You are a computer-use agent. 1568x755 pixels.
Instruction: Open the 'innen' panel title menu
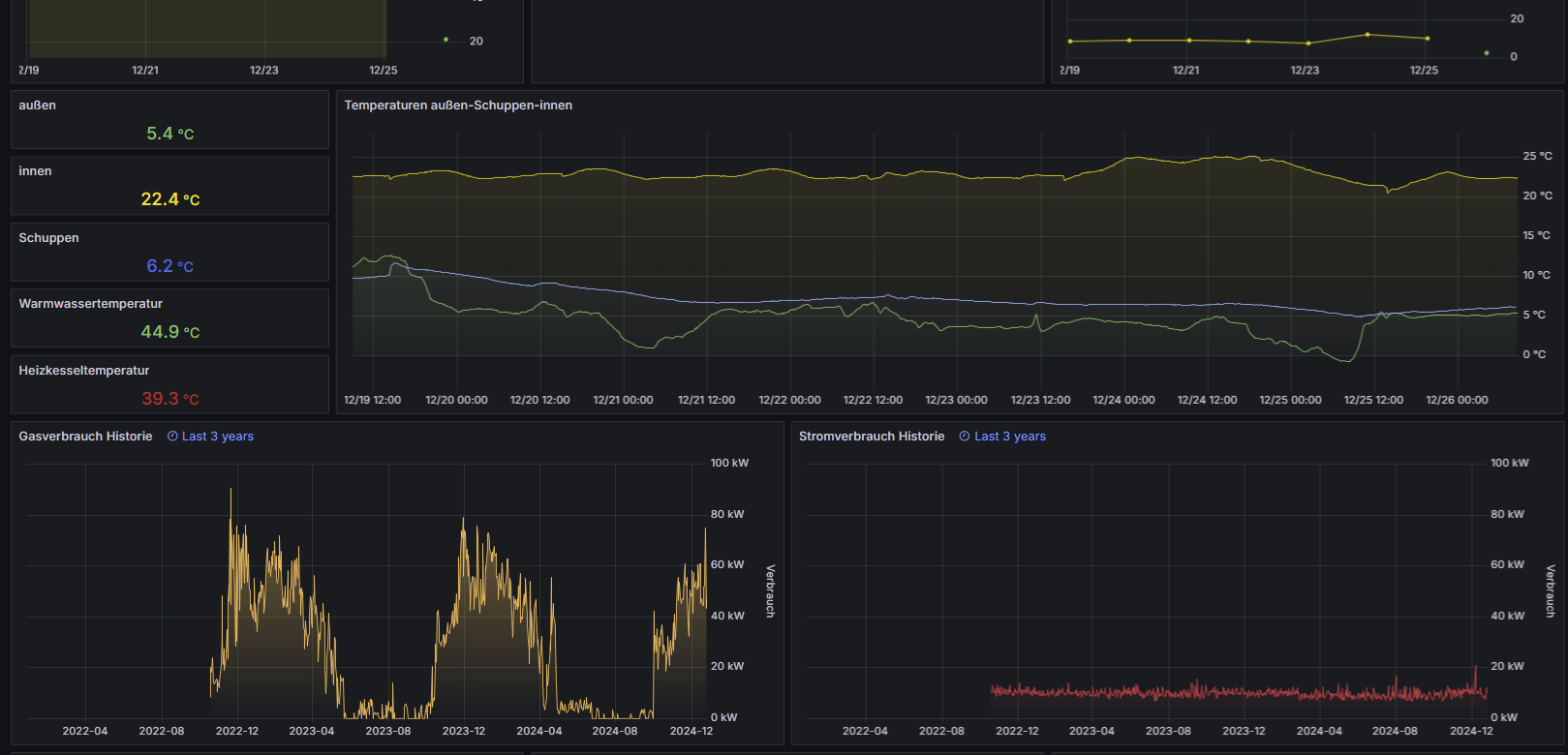(35, 171)
